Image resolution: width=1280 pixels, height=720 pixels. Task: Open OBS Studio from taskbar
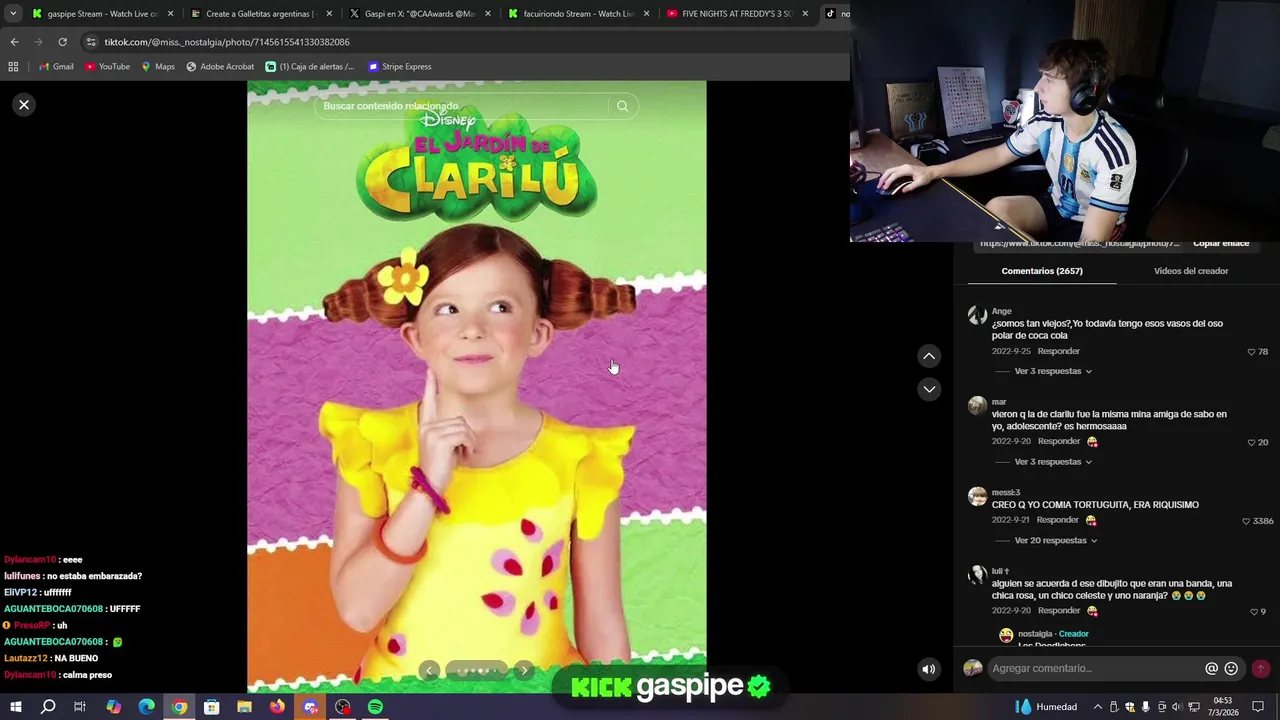tap(343, 707)
